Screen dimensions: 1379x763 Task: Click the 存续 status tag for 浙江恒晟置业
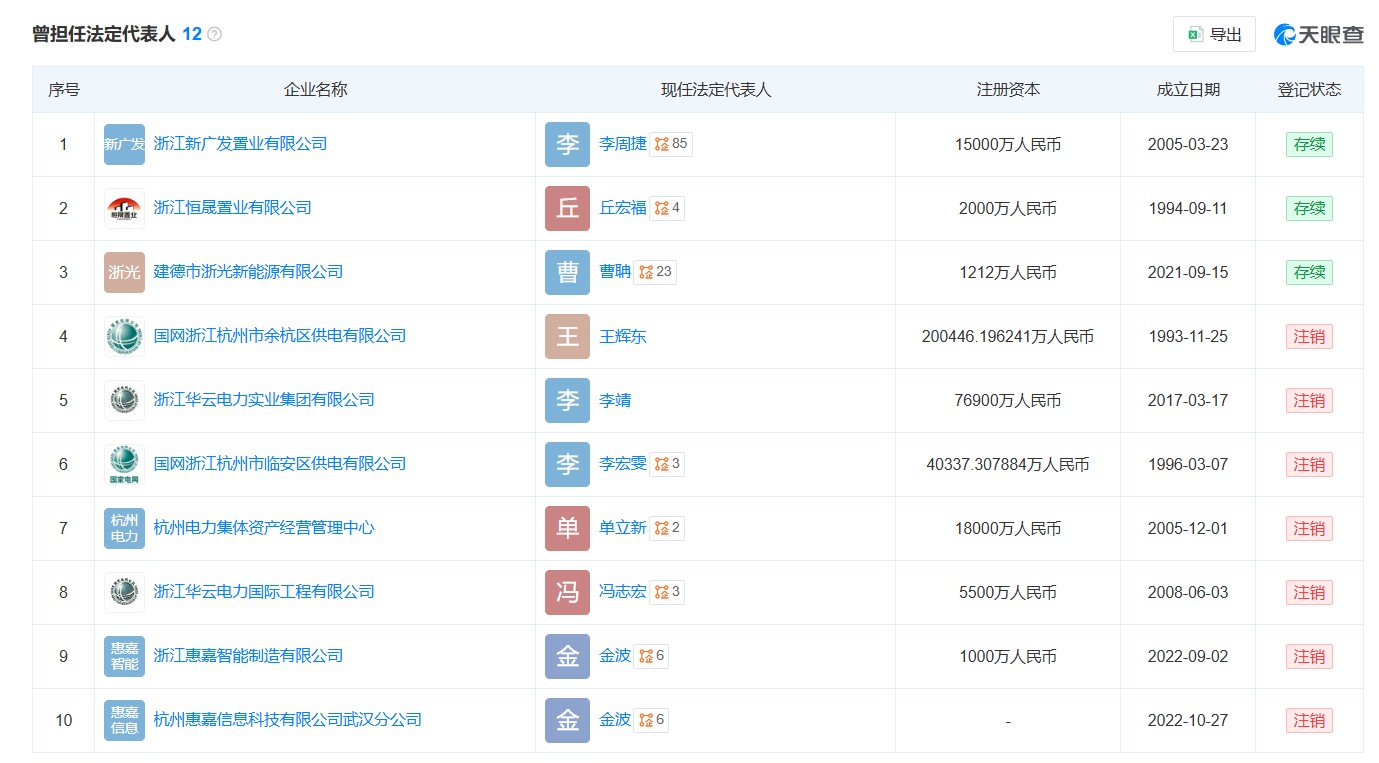point(1309,208)
